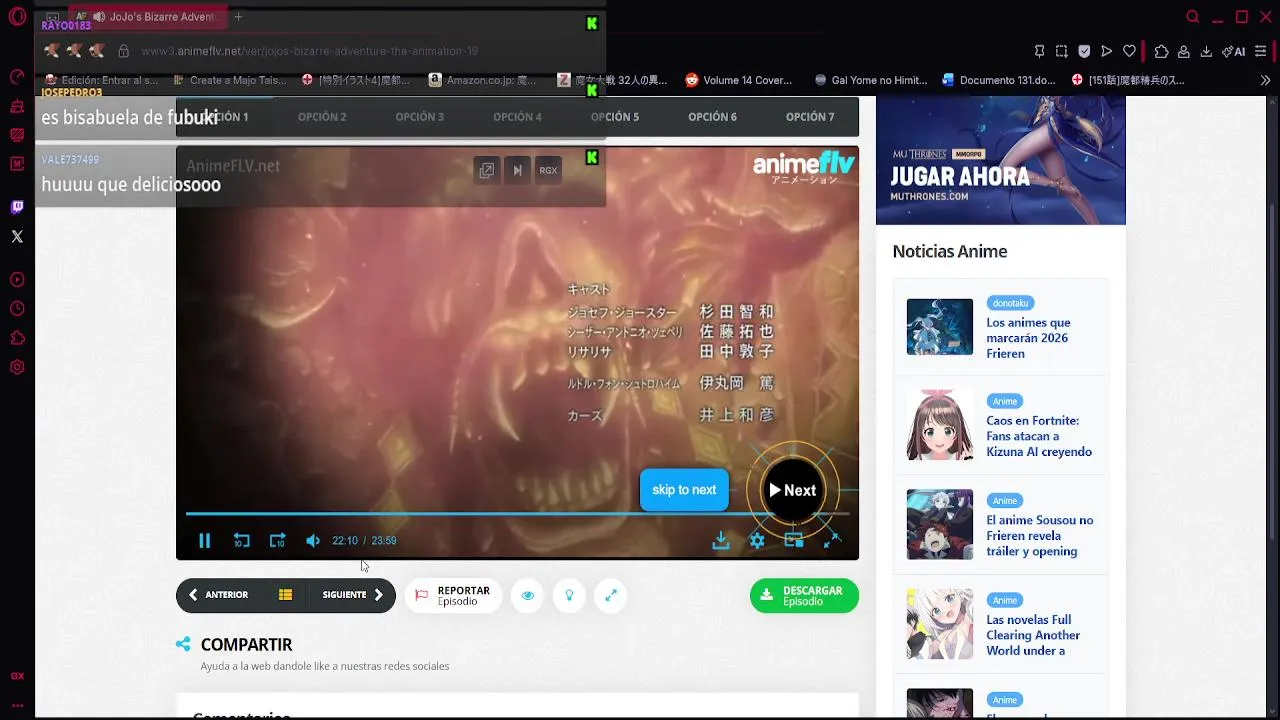Skip forward 10 seconds in the video
Screen dimensions: 1280x720
click(x=277, y=541)
